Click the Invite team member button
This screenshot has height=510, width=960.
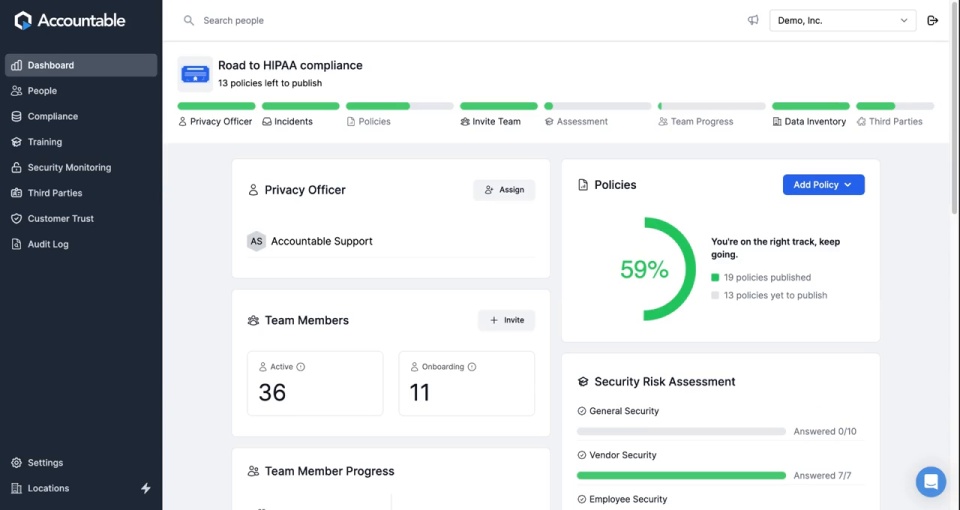(506, 320)
